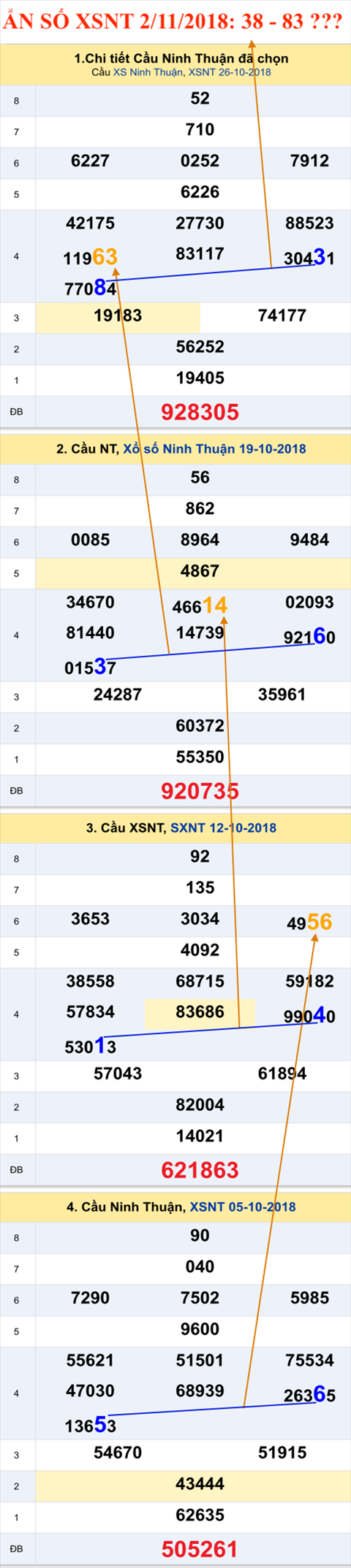The height and width of the screenshot is (1568, 351).
Task: Click second prize number 56252
Action: [200, 347]
